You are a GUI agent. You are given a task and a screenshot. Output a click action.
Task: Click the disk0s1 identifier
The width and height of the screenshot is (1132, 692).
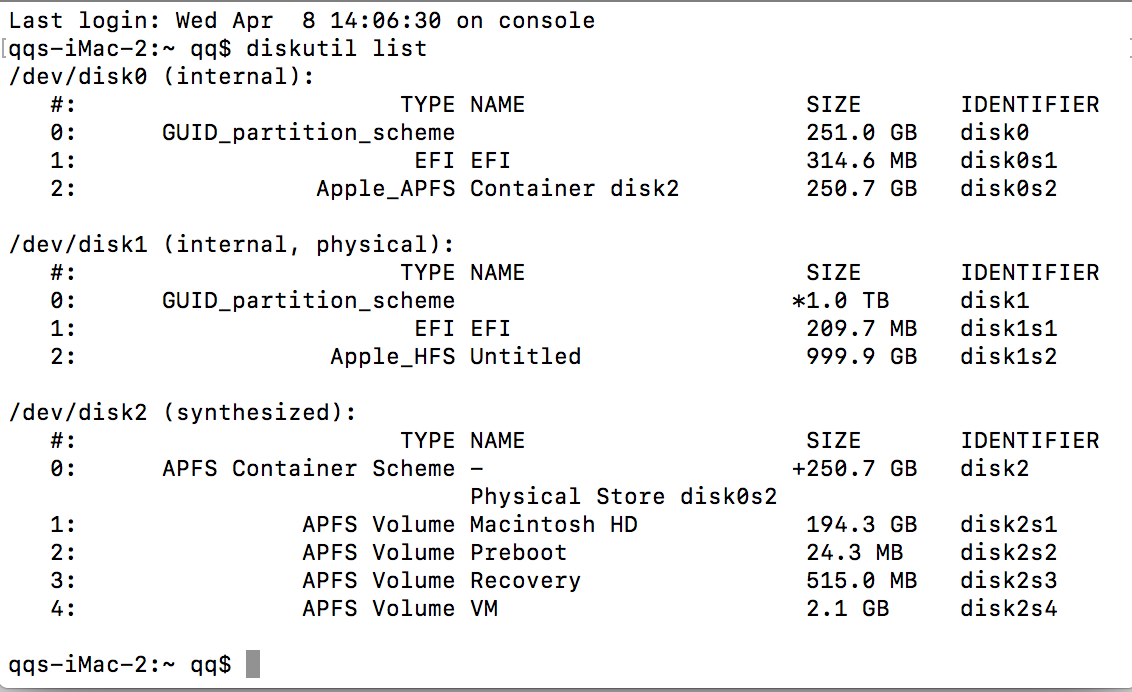[1009, 160]
